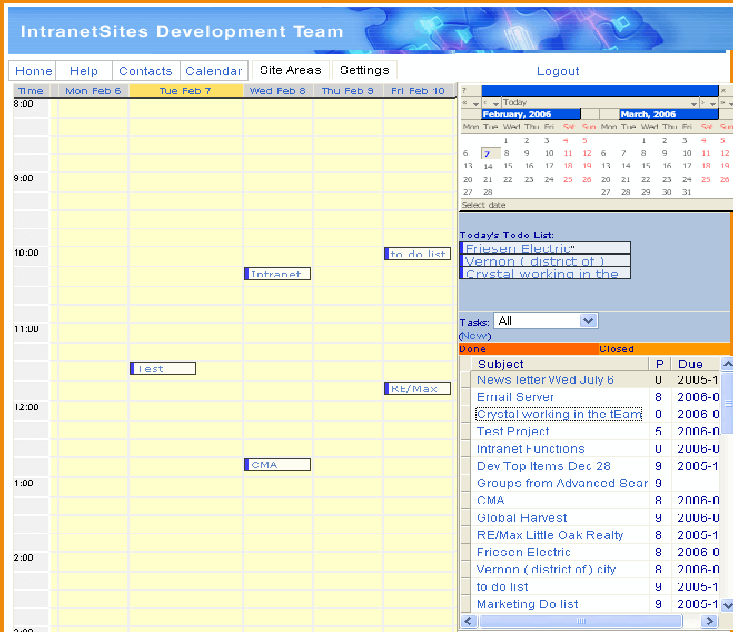Screen dimensions: 733x632
Task: Open task 'RE/Max Little Oak Realty'
Action: [x=550, y=535]
